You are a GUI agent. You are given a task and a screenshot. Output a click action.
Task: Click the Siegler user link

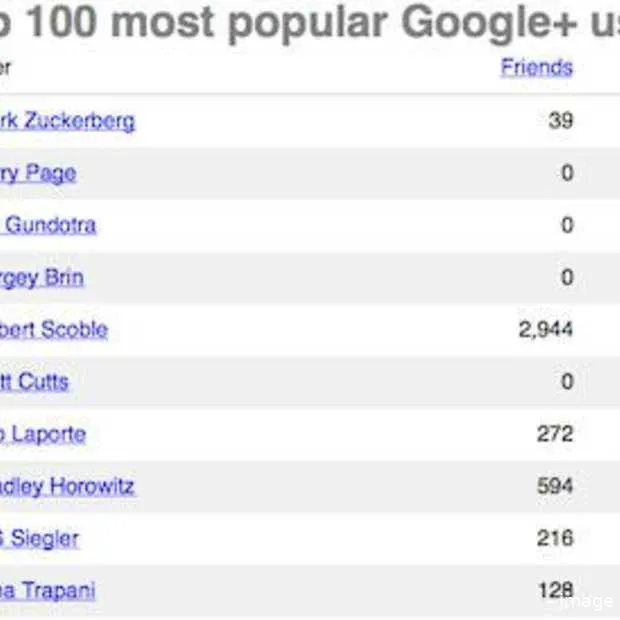pyautogui.click(x=40, y=539)
